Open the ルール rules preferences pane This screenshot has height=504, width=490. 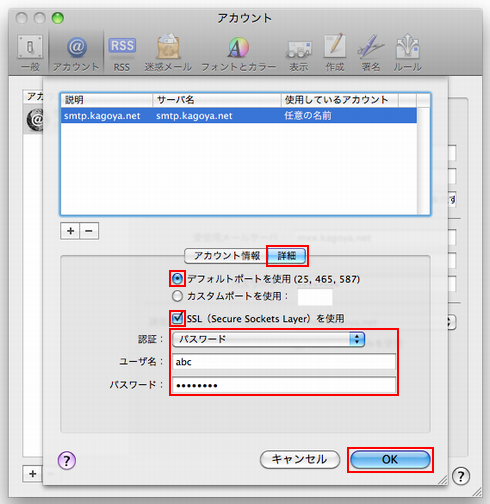tap(407, 53)
